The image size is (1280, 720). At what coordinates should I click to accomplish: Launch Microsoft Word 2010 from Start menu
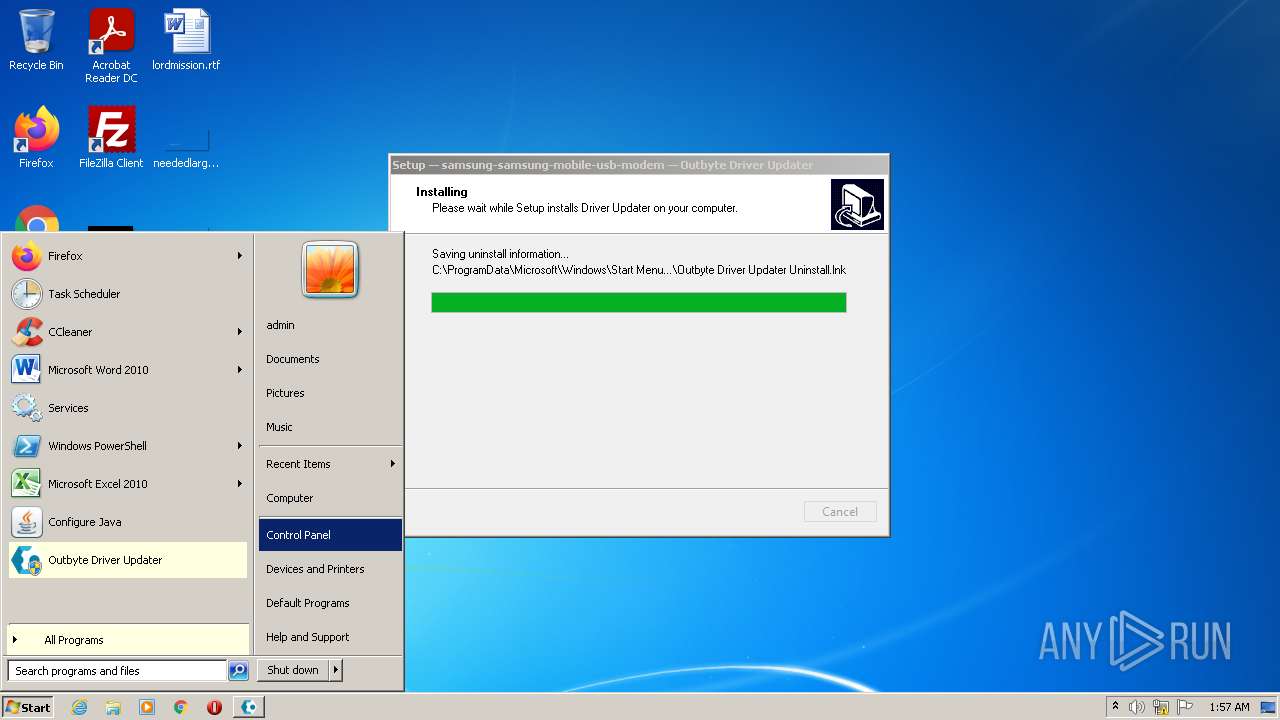tap(127, 370)
